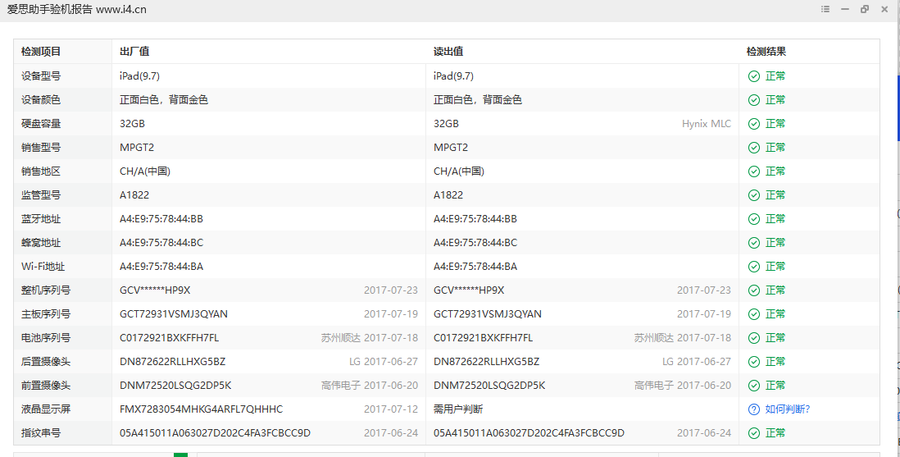The image size is (900, 457).
Task: Click factory value MPGT2 in 销售型号 row
Action: coord(137,148)
